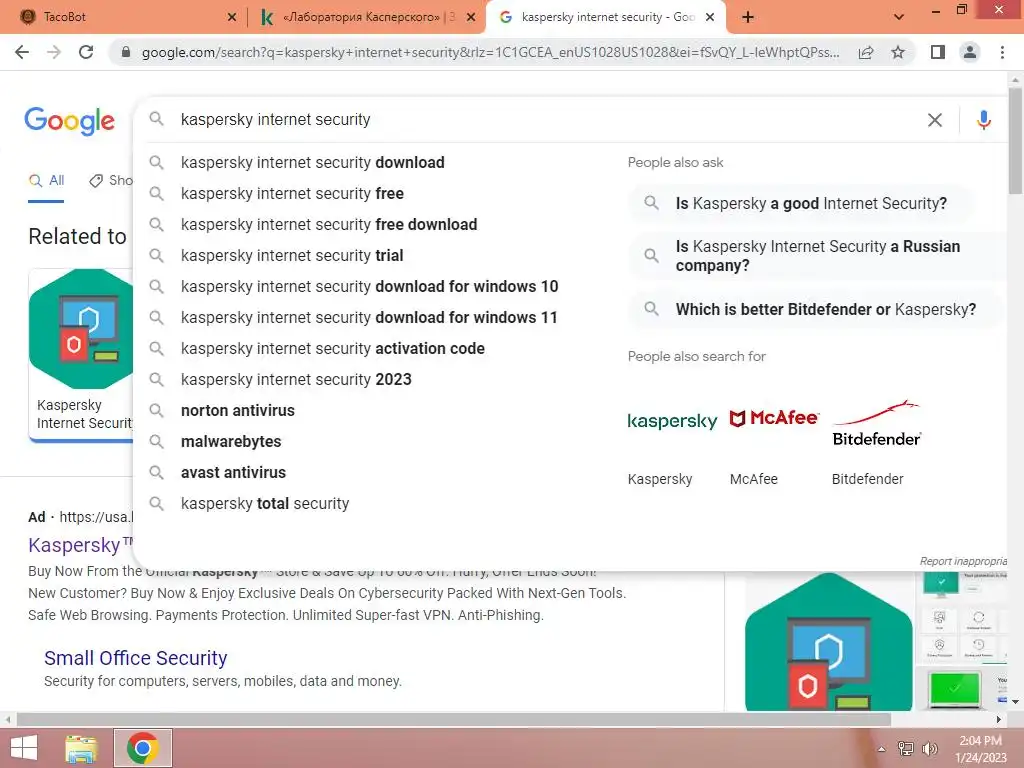1024x768 pixels.
Task: Click the Chrome taskbar icon
Action: pyautogui.click(x=143, y=748)
